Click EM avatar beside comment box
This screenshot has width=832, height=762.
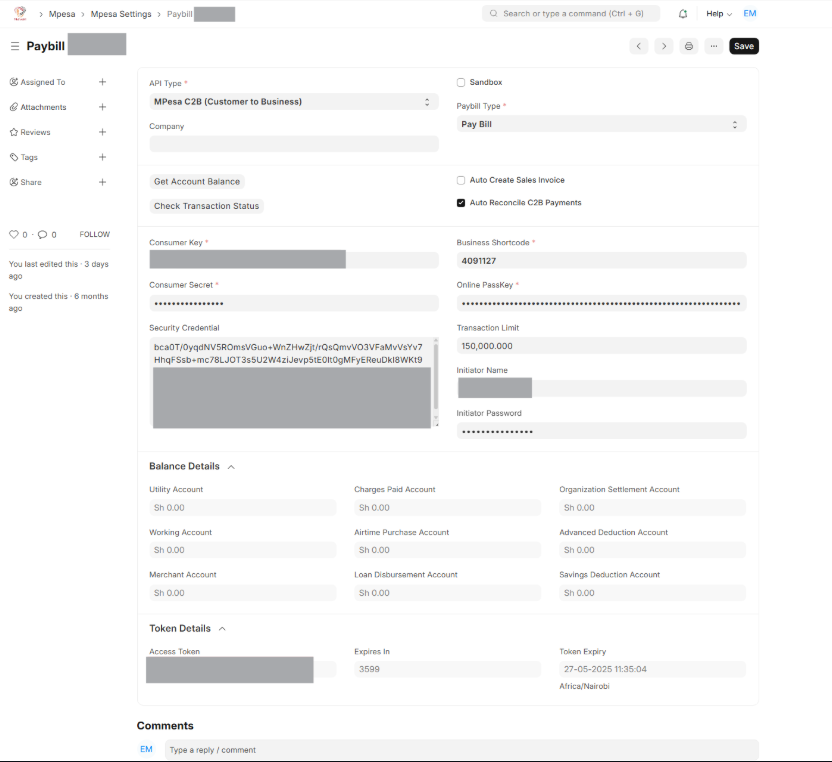tap(146, 749)
